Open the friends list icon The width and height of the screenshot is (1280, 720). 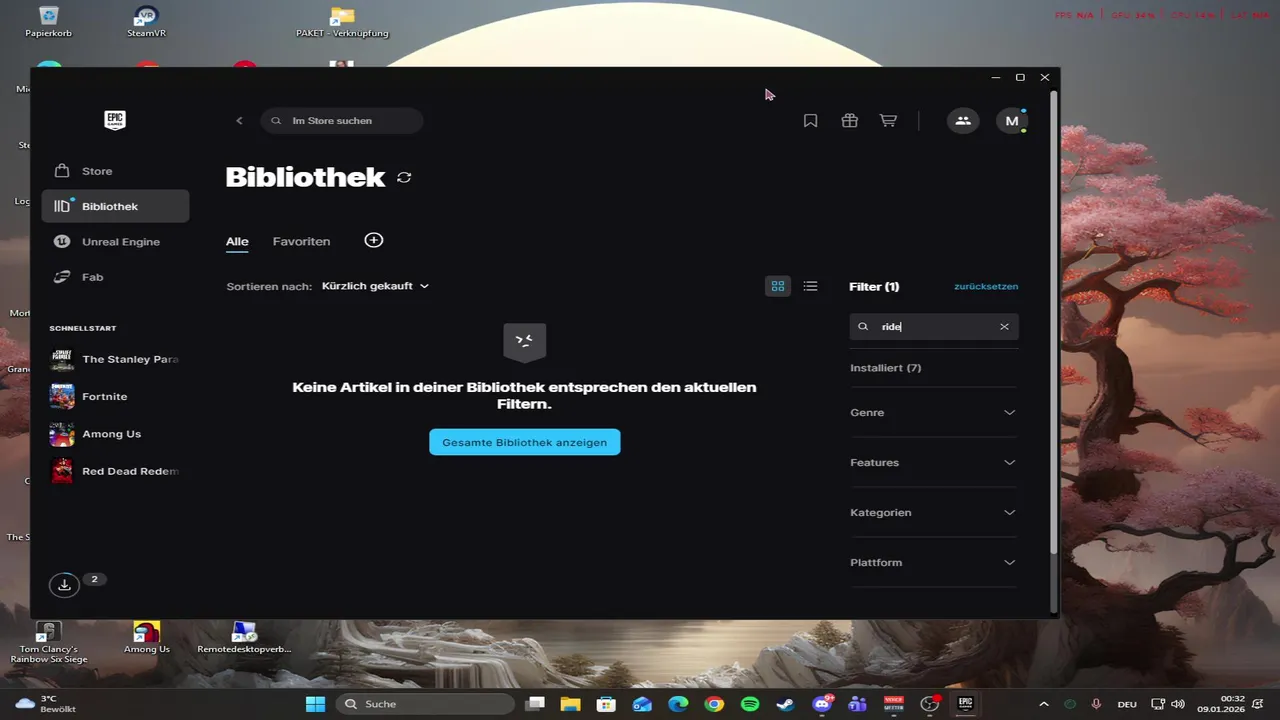click(963, 121)
